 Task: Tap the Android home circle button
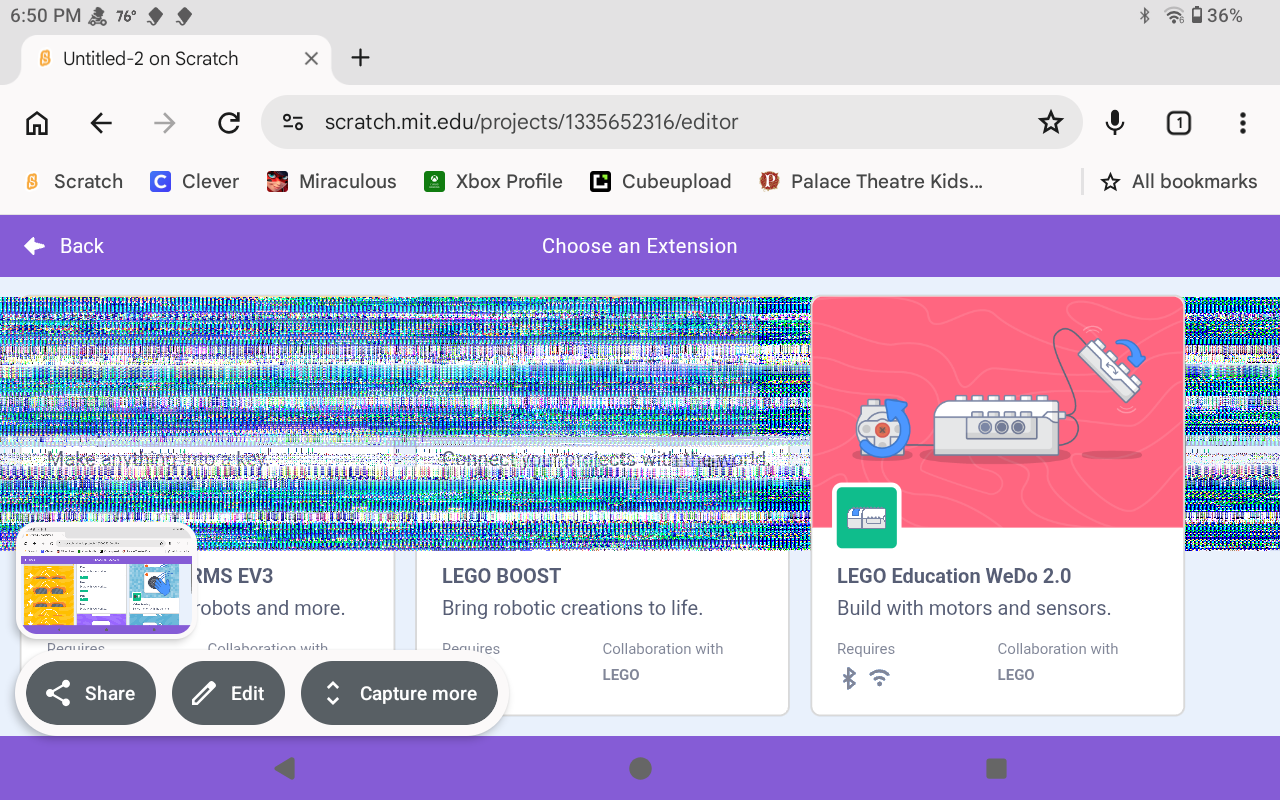(x=640, y=768)
